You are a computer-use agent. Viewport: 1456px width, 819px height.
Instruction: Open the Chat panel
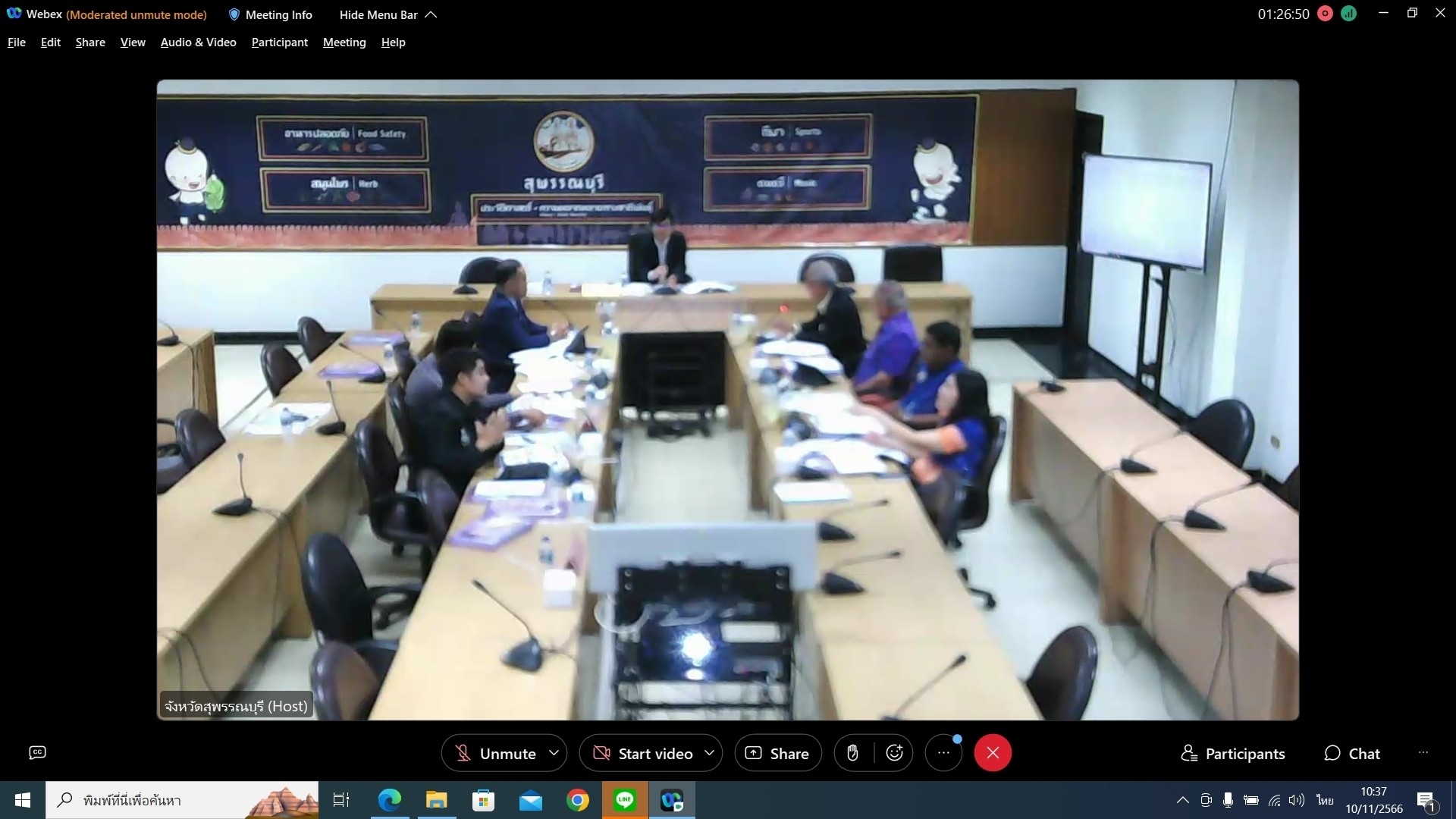pyautogui.click(x=1352, y=753)
